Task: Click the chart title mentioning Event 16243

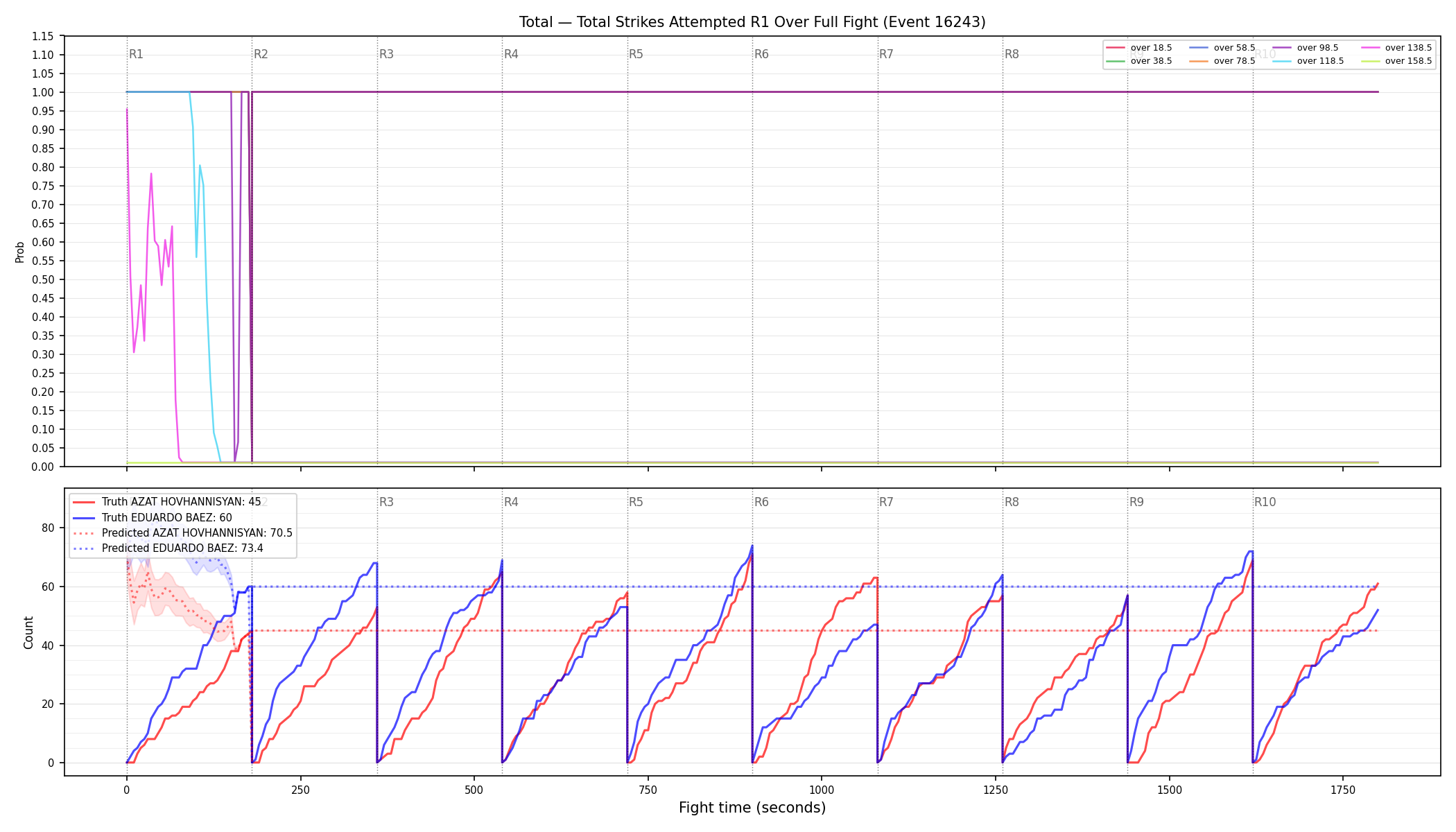Action: [752, 22]
